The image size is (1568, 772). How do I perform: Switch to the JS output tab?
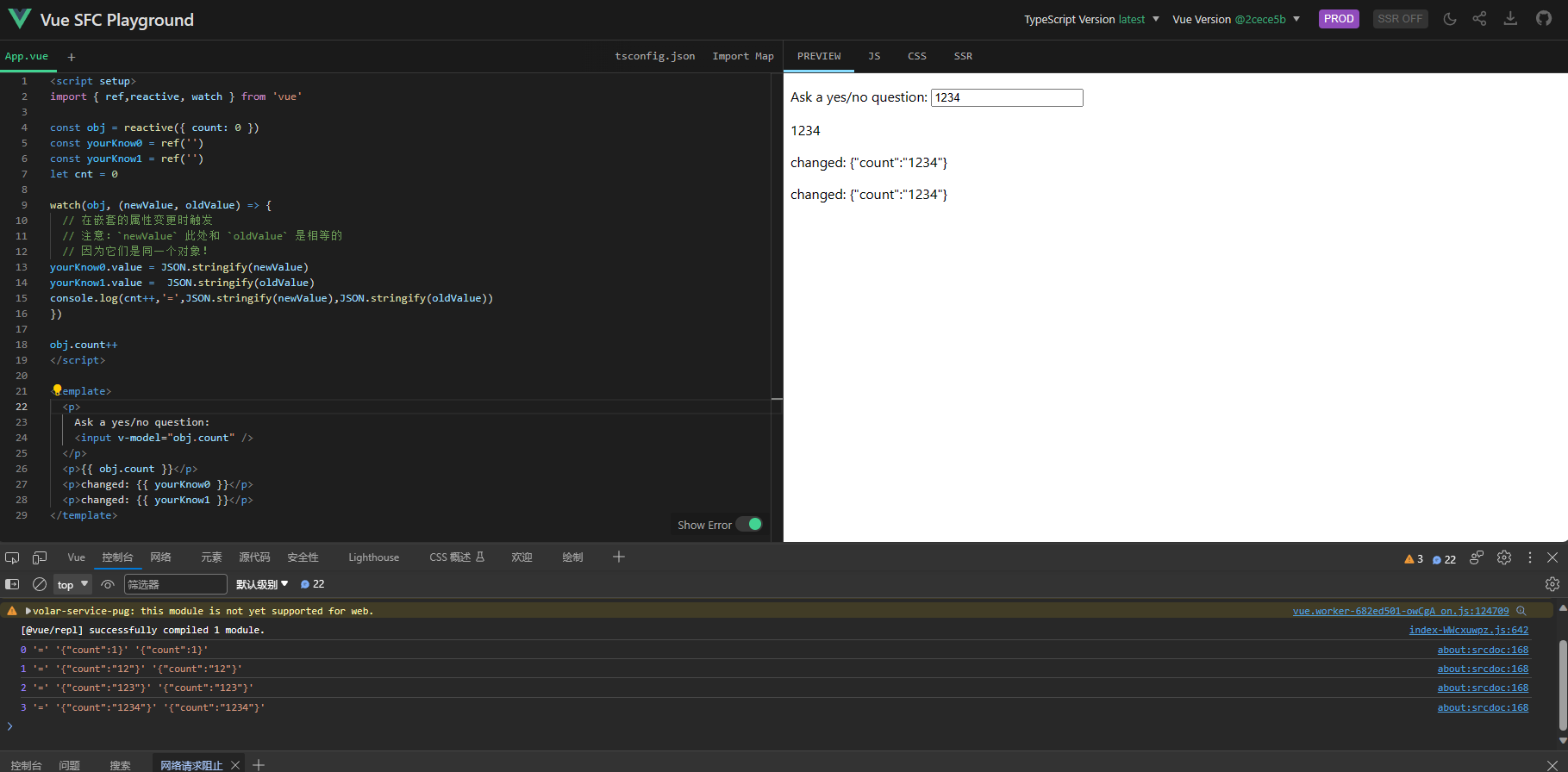[x=874, y=57]
